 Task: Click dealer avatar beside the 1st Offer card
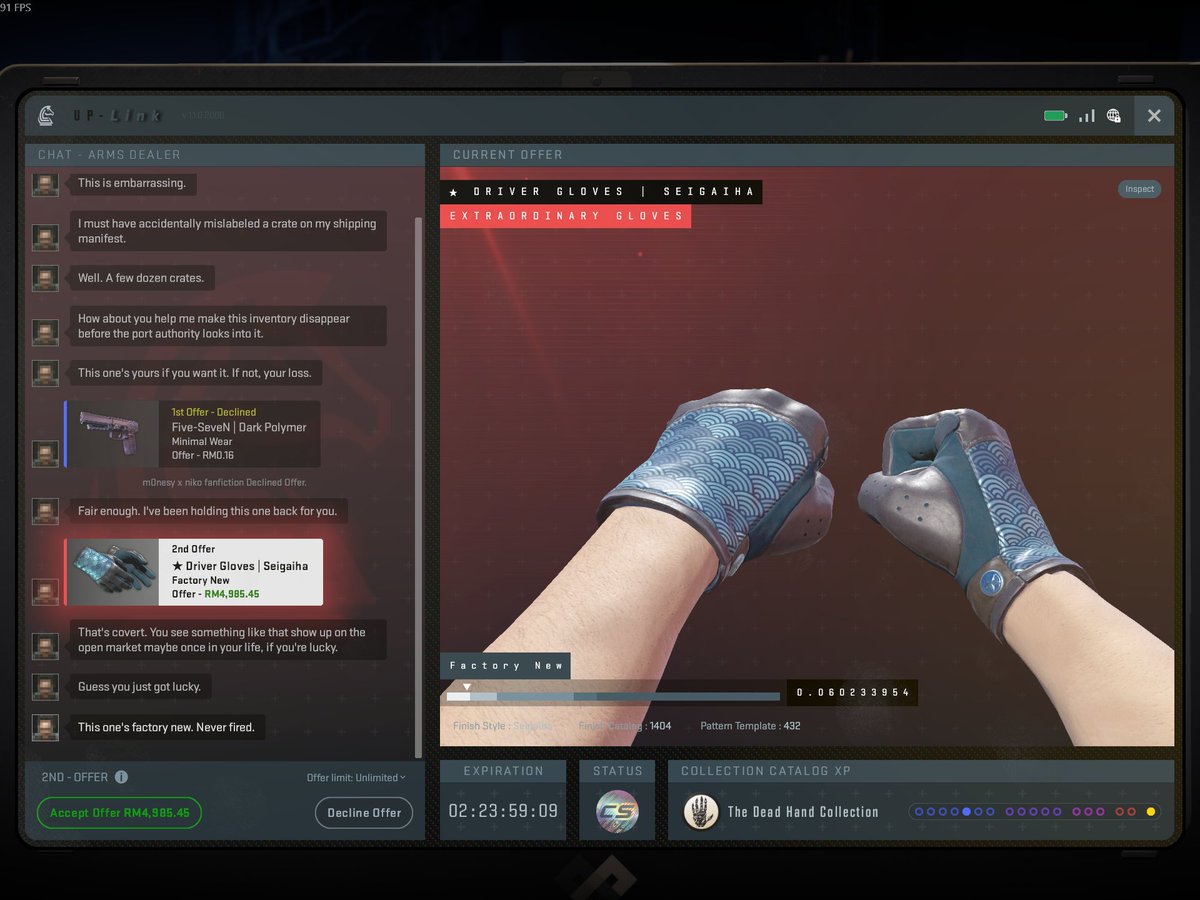[x=44, y=453]
